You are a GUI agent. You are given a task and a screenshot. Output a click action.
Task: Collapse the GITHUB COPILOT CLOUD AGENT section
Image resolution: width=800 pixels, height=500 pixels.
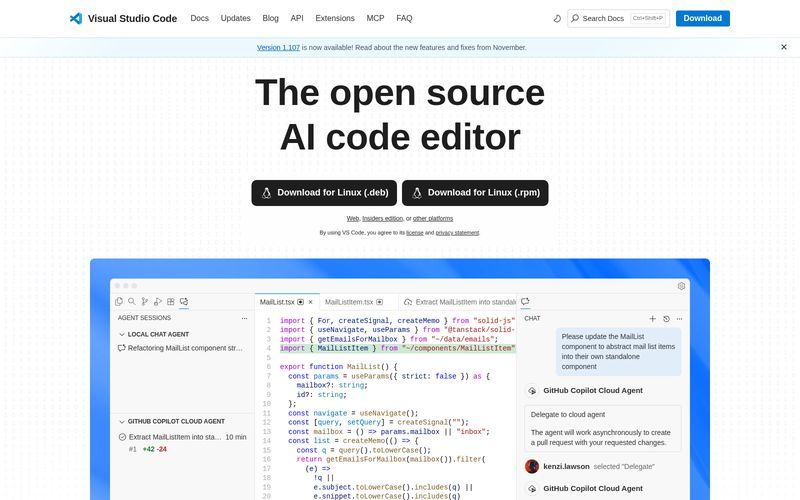click(x=122, y=421)
